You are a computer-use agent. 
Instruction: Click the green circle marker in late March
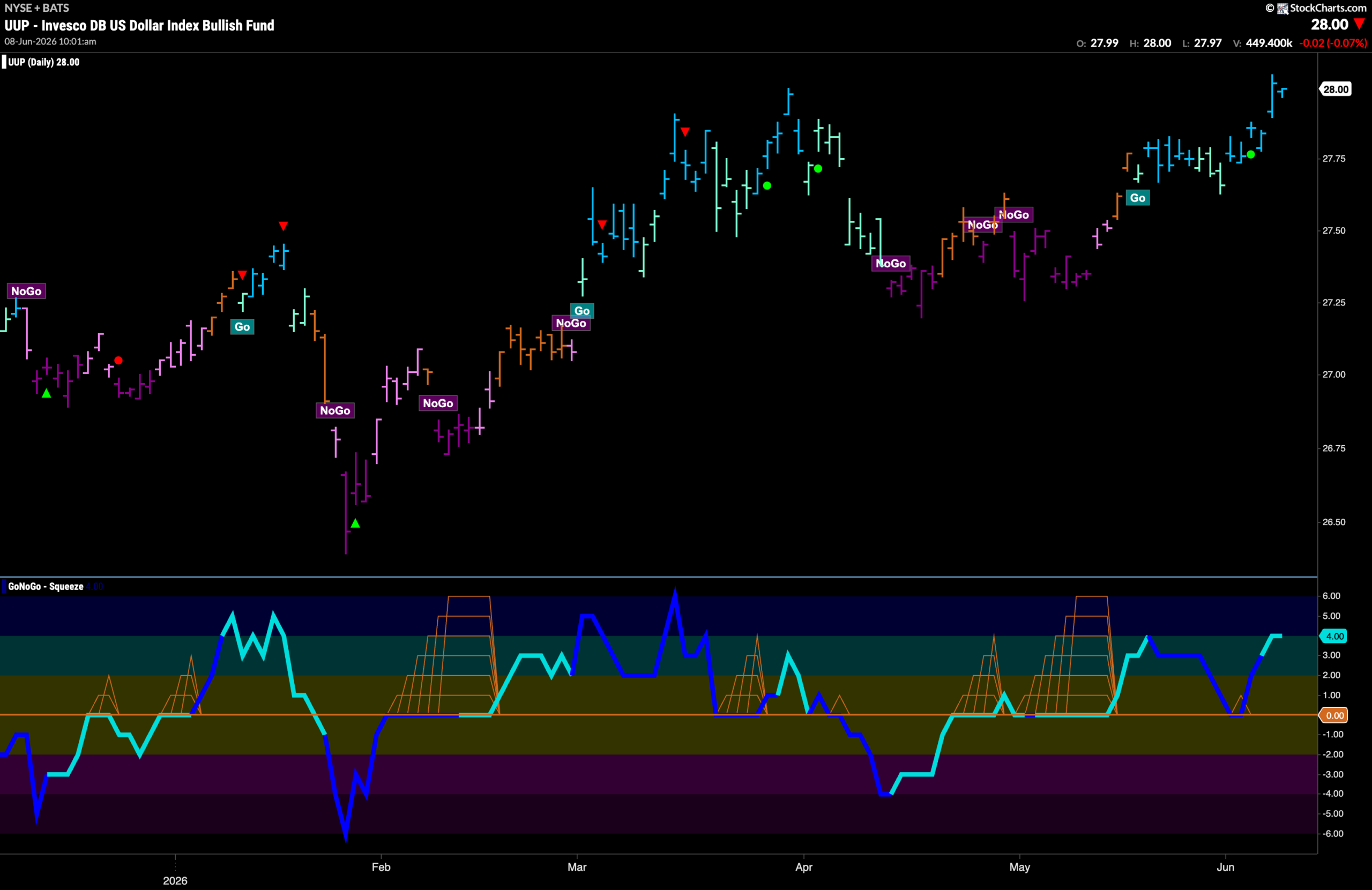[767, 185]
